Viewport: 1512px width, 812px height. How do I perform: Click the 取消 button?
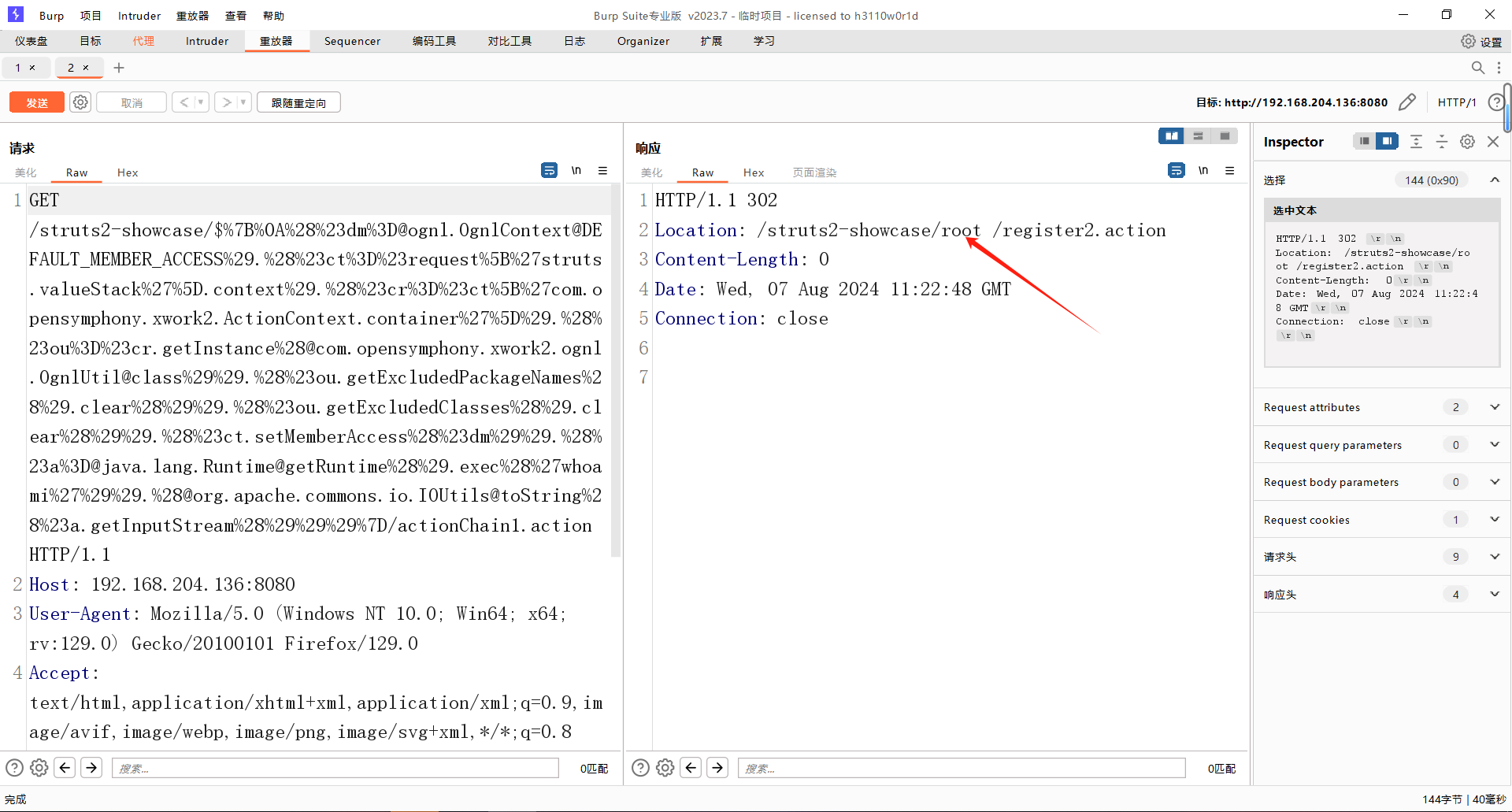[132, 102]
